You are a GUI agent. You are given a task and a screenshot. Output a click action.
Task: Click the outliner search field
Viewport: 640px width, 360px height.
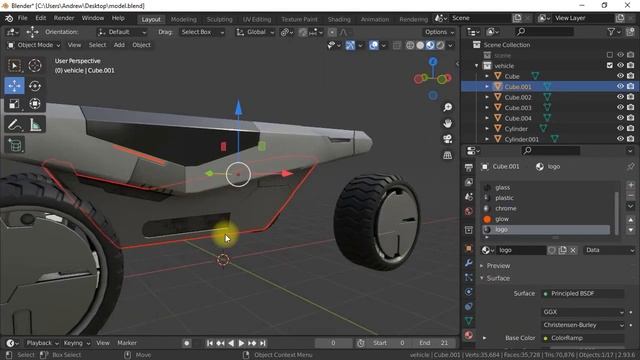pos(544,31)
